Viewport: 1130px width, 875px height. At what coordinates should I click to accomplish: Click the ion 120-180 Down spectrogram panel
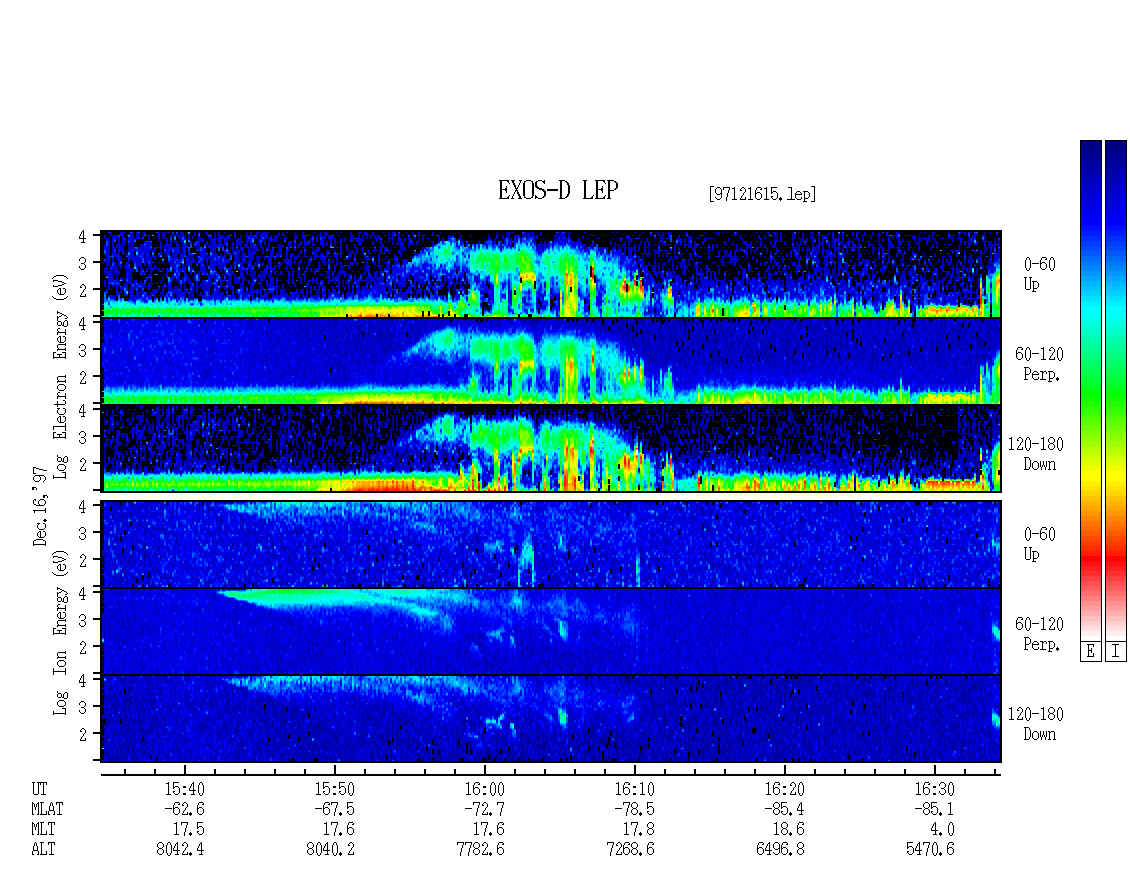[551, 719]
